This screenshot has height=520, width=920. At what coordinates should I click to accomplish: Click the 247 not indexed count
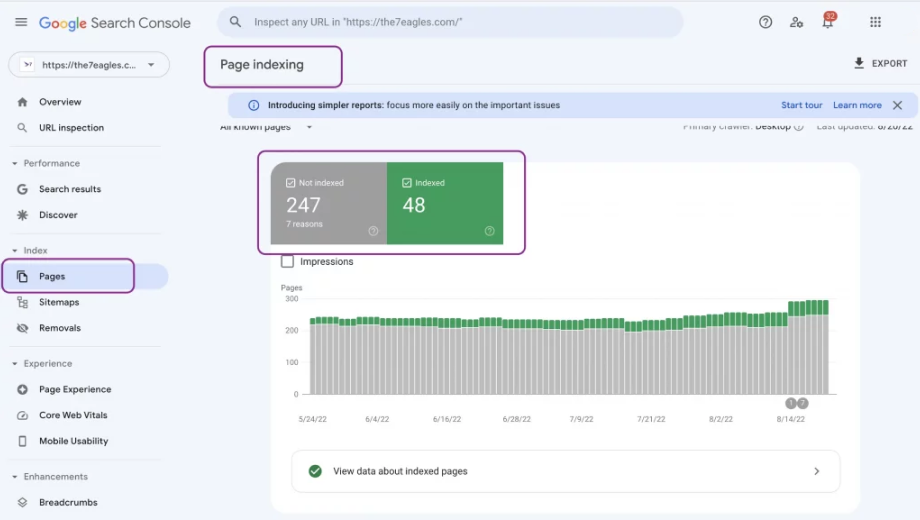[x=303, y=205]
